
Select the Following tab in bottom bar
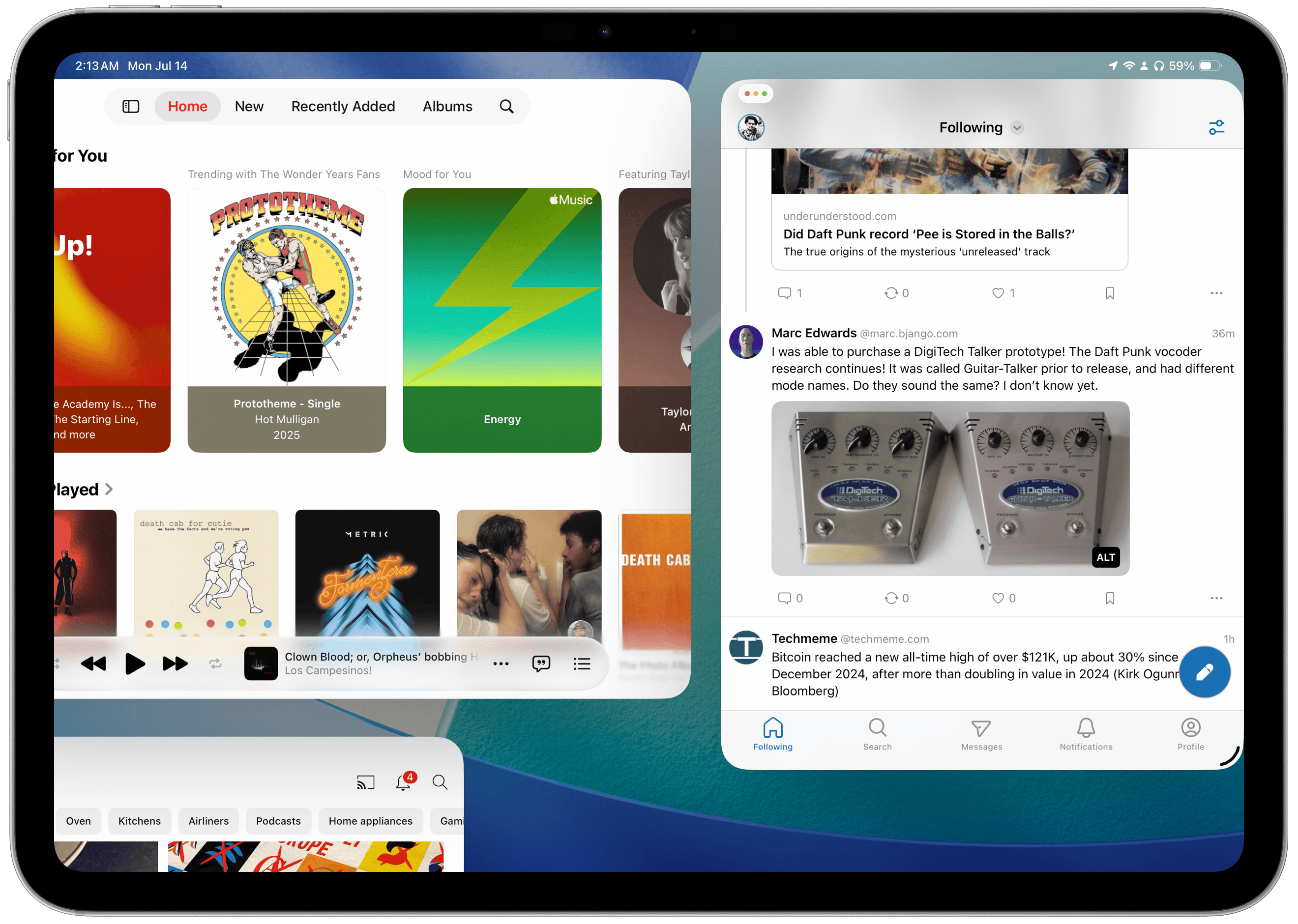[x=773, y=735]
